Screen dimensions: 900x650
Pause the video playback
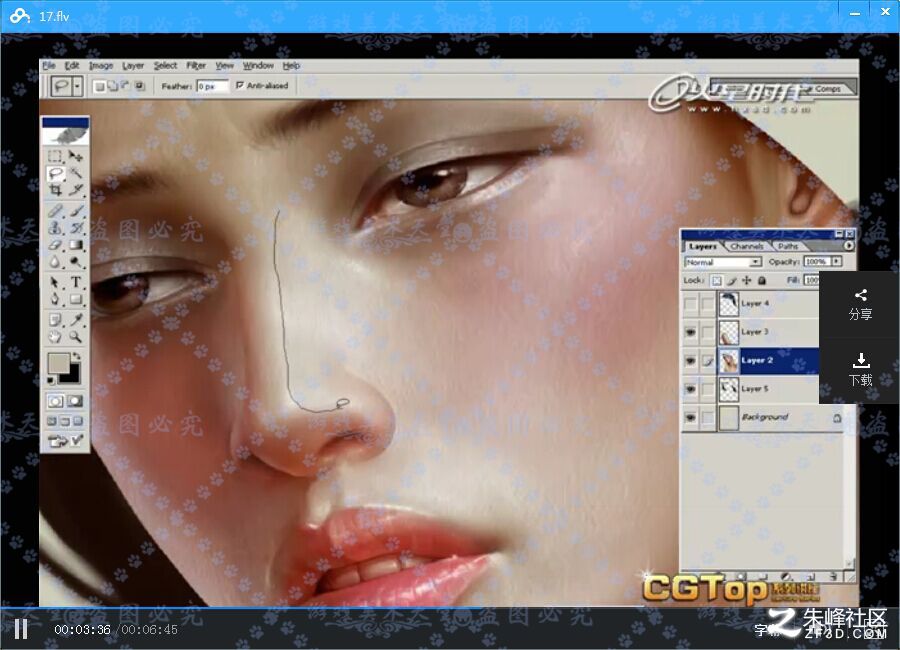21,629
